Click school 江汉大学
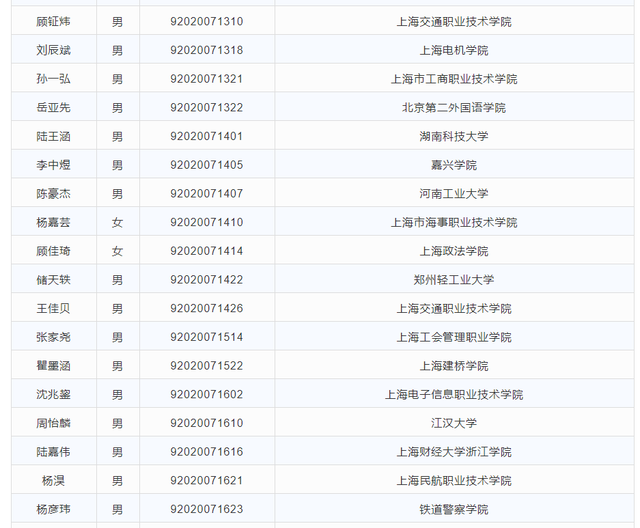 (454, 423)
